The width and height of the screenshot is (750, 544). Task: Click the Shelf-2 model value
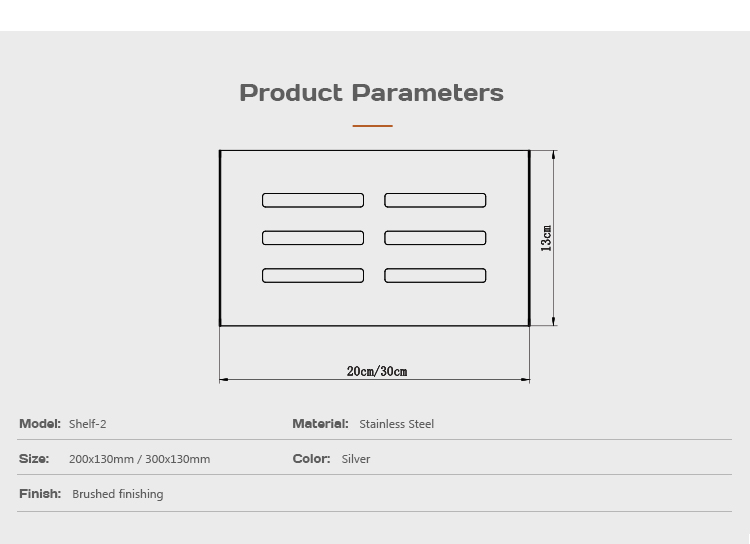(x=88, y=424)
